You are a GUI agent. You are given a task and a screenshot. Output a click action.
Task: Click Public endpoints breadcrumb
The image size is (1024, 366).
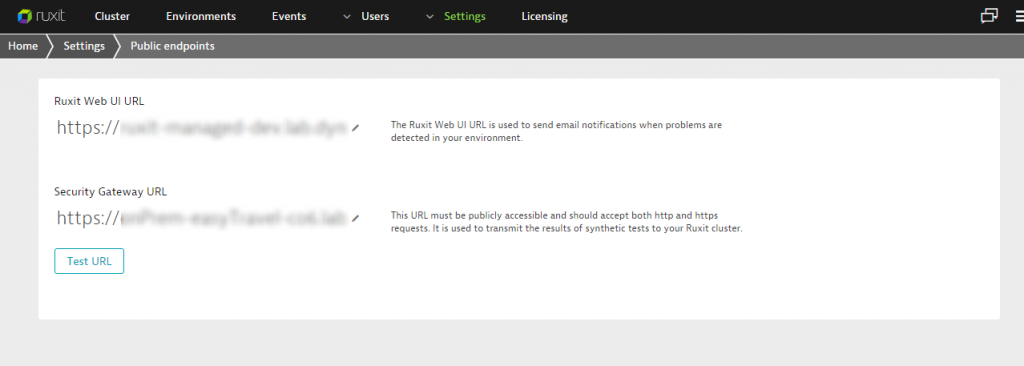[x=172, y=46]
